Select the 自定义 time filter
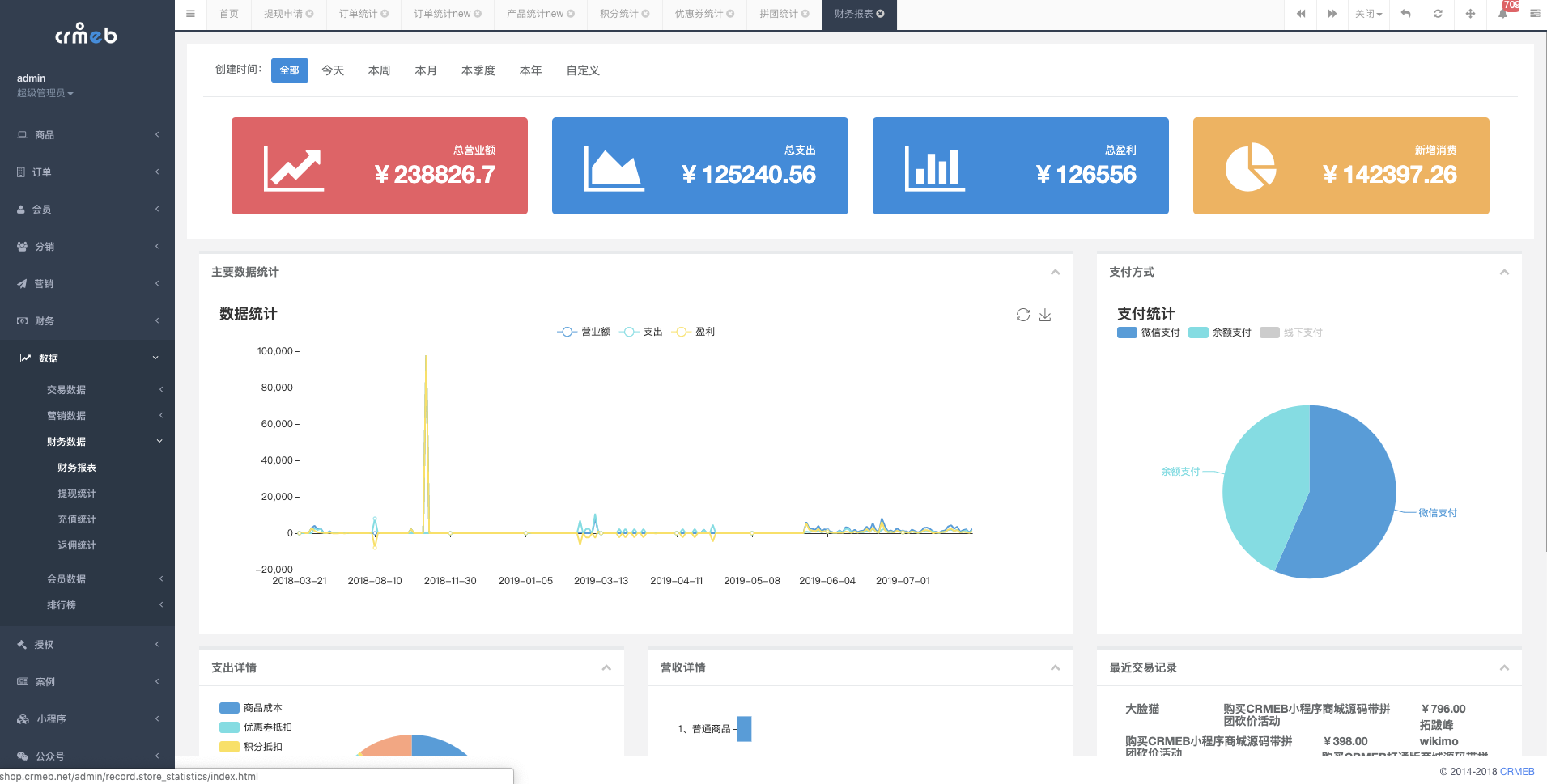The height and width of the screenshot is (784, 1547). pyautogui.click(x=583, y=70)
